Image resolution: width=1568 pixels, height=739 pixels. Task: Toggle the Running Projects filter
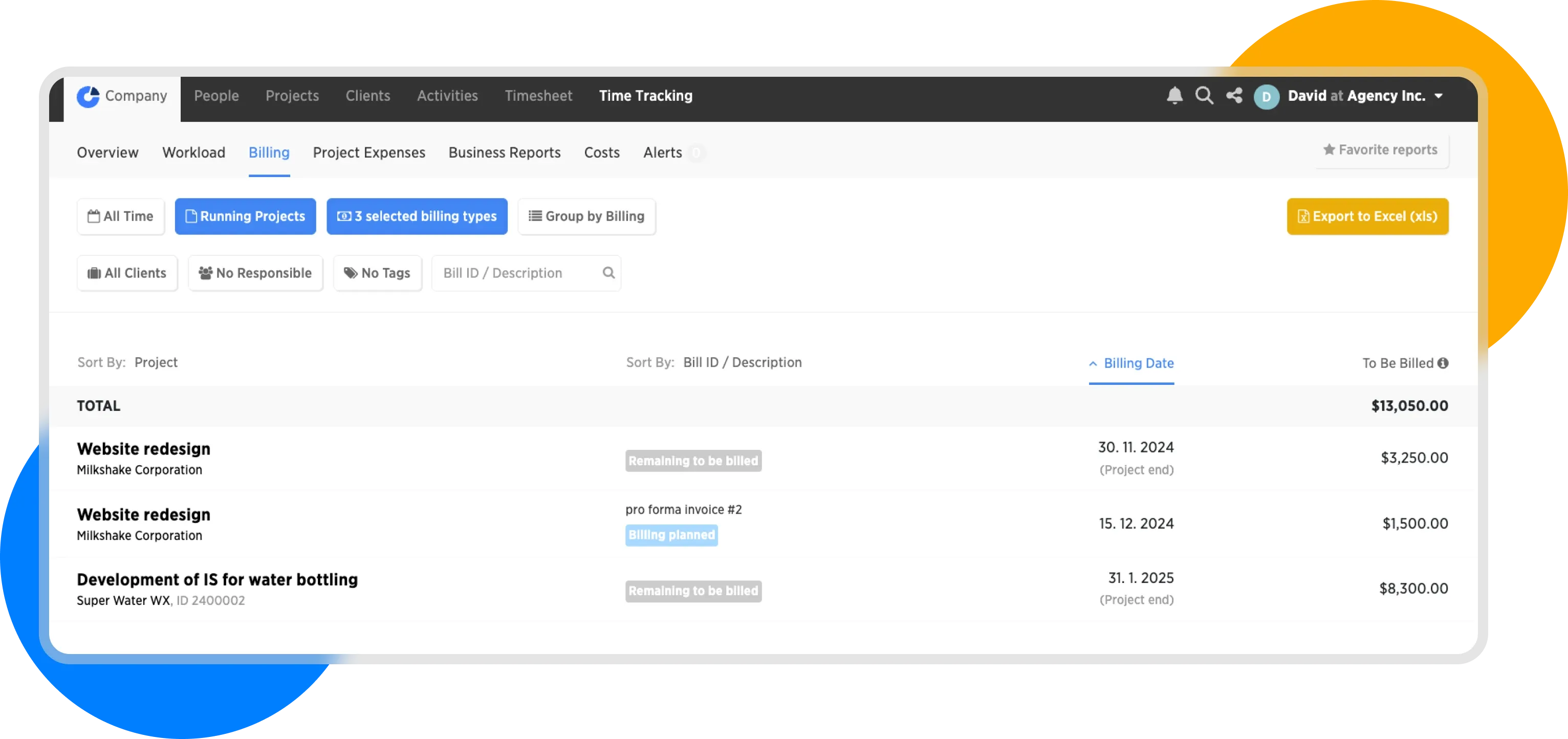point(245,216)
